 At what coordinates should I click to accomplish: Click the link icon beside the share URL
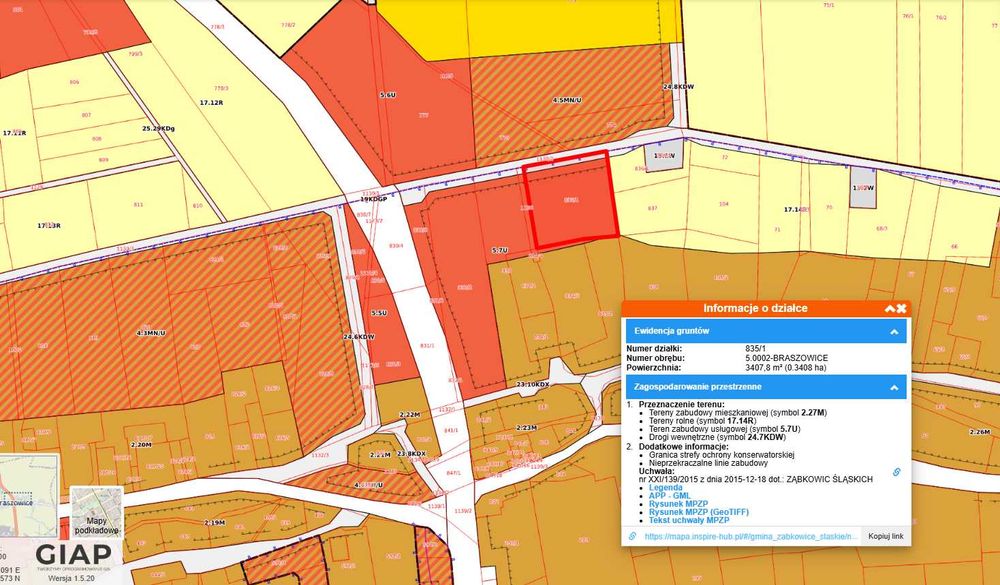click(632, 537)
